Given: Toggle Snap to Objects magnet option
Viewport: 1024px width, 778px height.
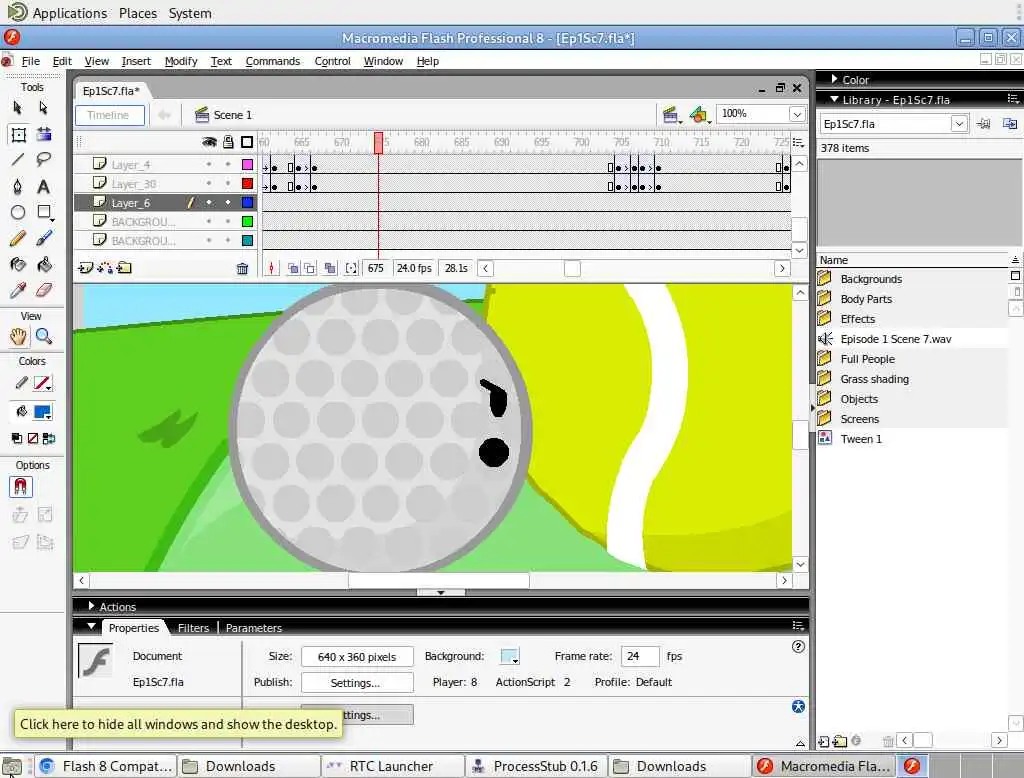Looking at the screenshot, I should 20,487.
